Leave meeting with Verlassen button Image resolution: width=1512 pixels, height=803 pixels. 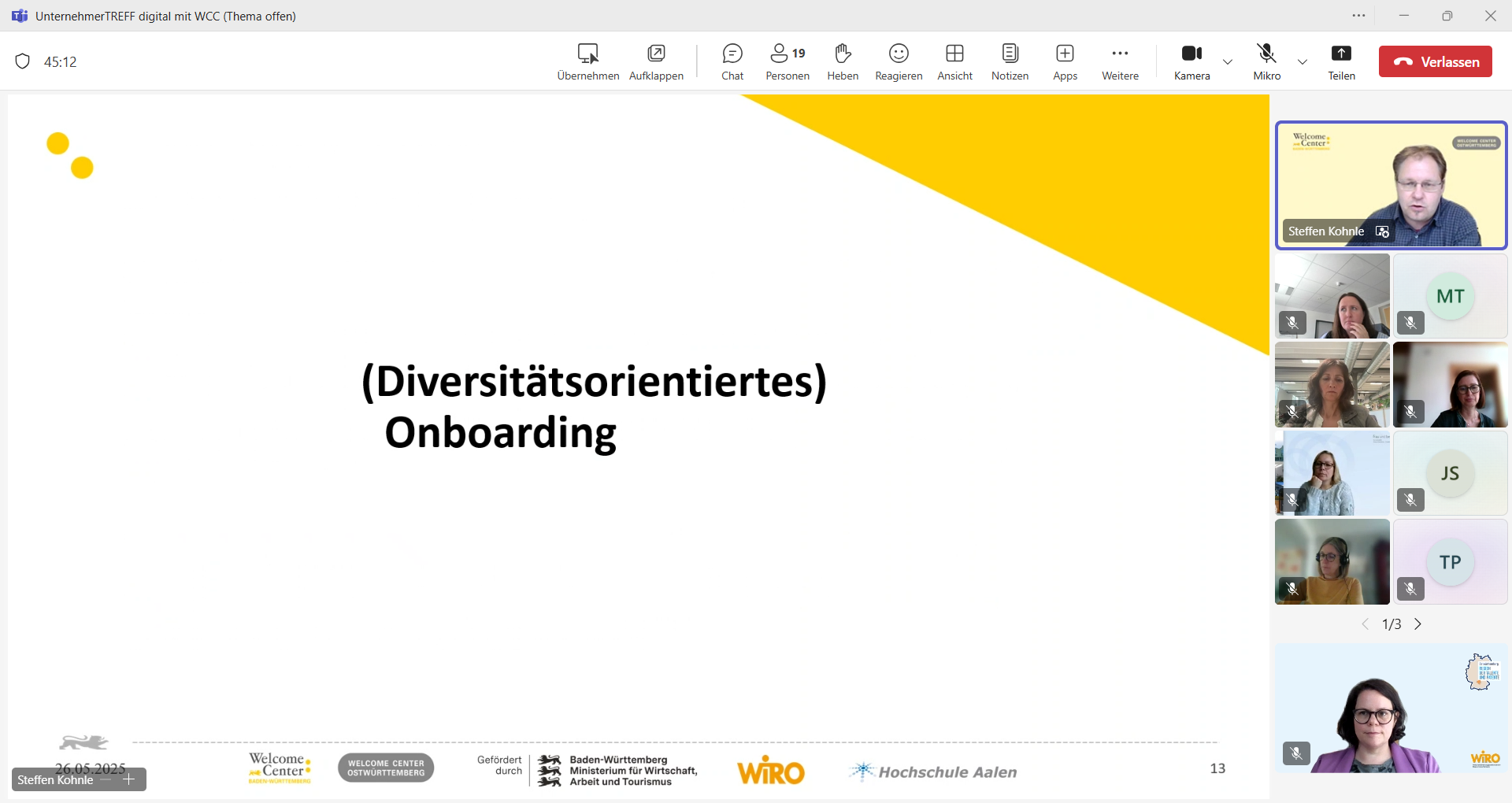click(x=1435, y=61)
